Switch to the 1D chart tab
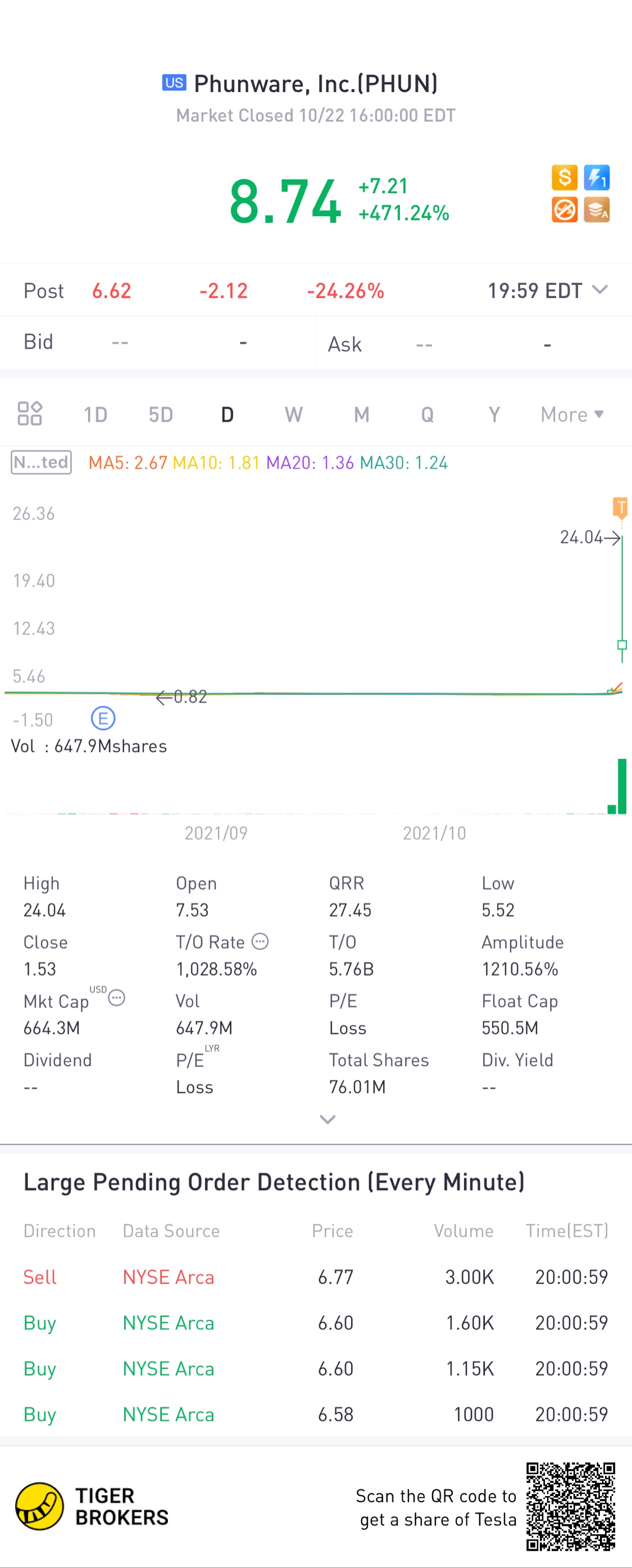 [95, 414]
